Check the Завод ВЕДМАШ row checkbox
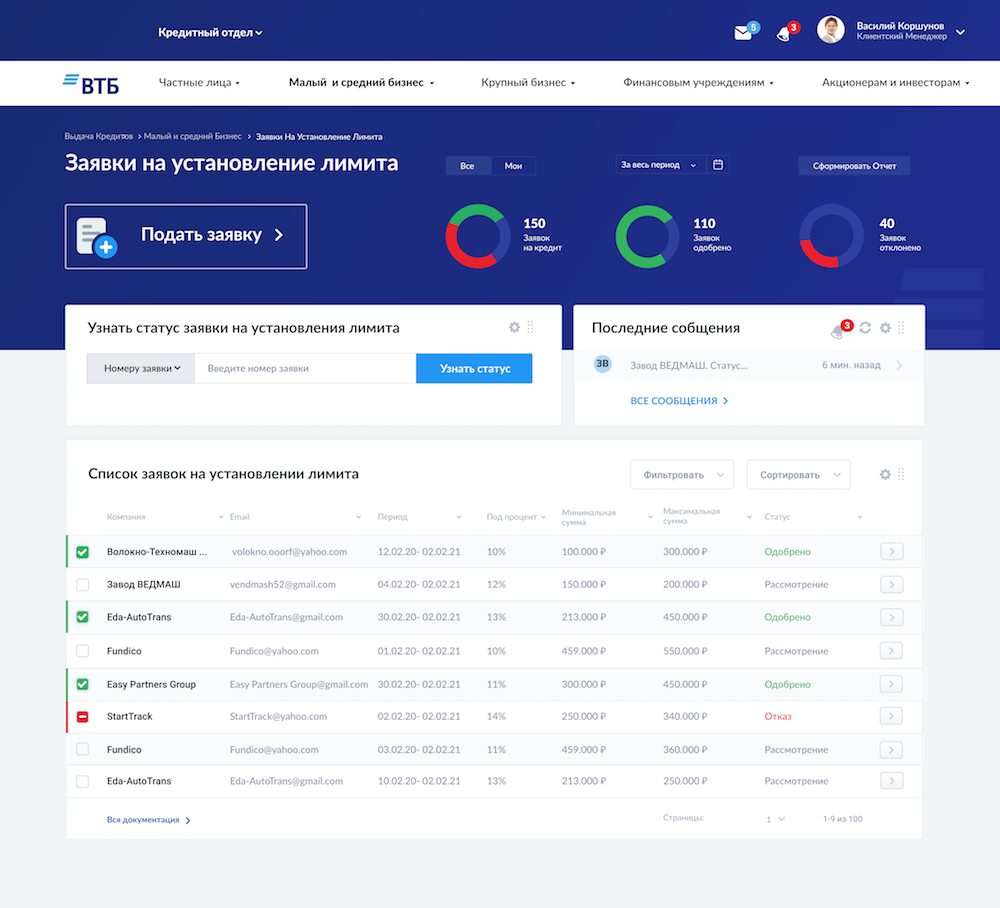The height and width of the screenshot is (908, 1000). coord(83,585)
